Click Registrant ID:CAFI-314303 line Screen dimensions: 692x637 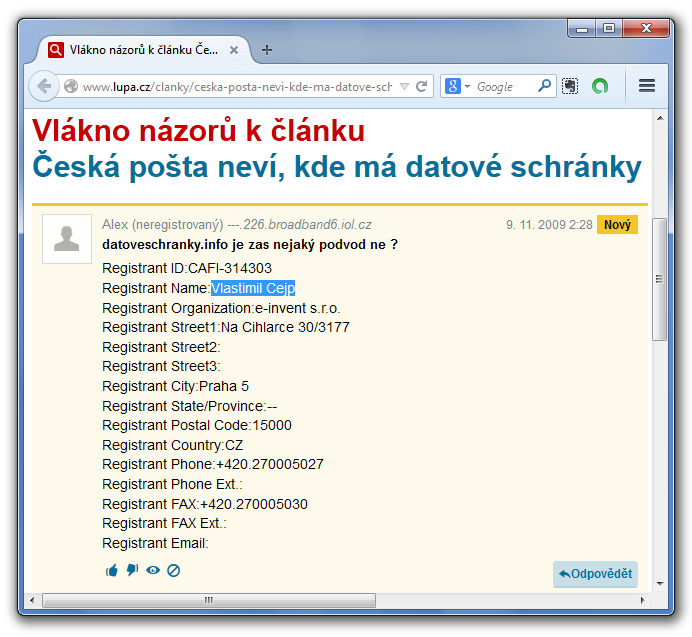pyautogui.click(x=187, y=268)
